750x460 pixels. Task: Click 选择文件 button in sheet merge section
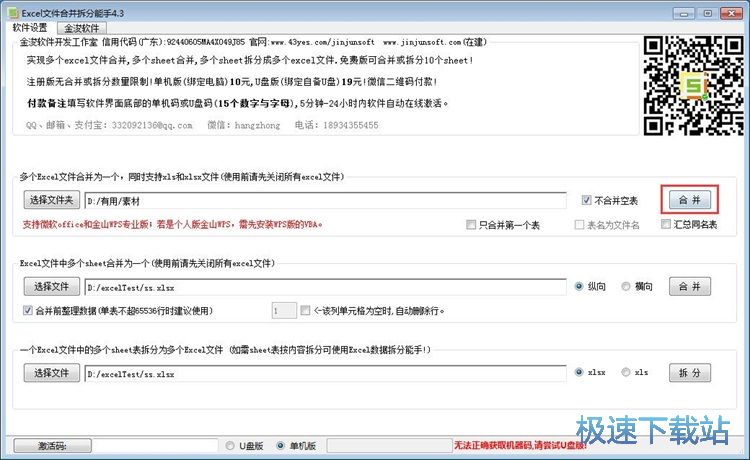click(x=52, y=286)
